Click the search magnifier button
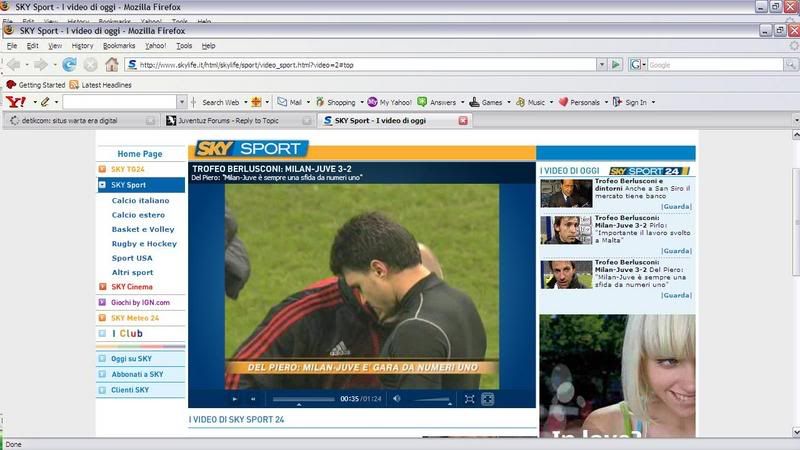 coord(790,65)
